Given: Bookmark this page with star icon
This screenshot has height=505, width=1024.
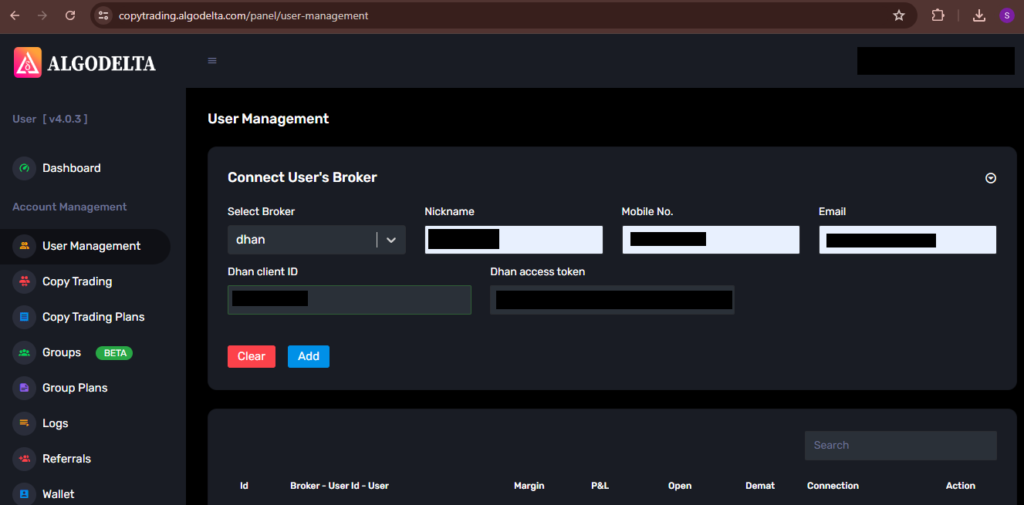Looking at the screenshot, I should (x=898, y=16).
